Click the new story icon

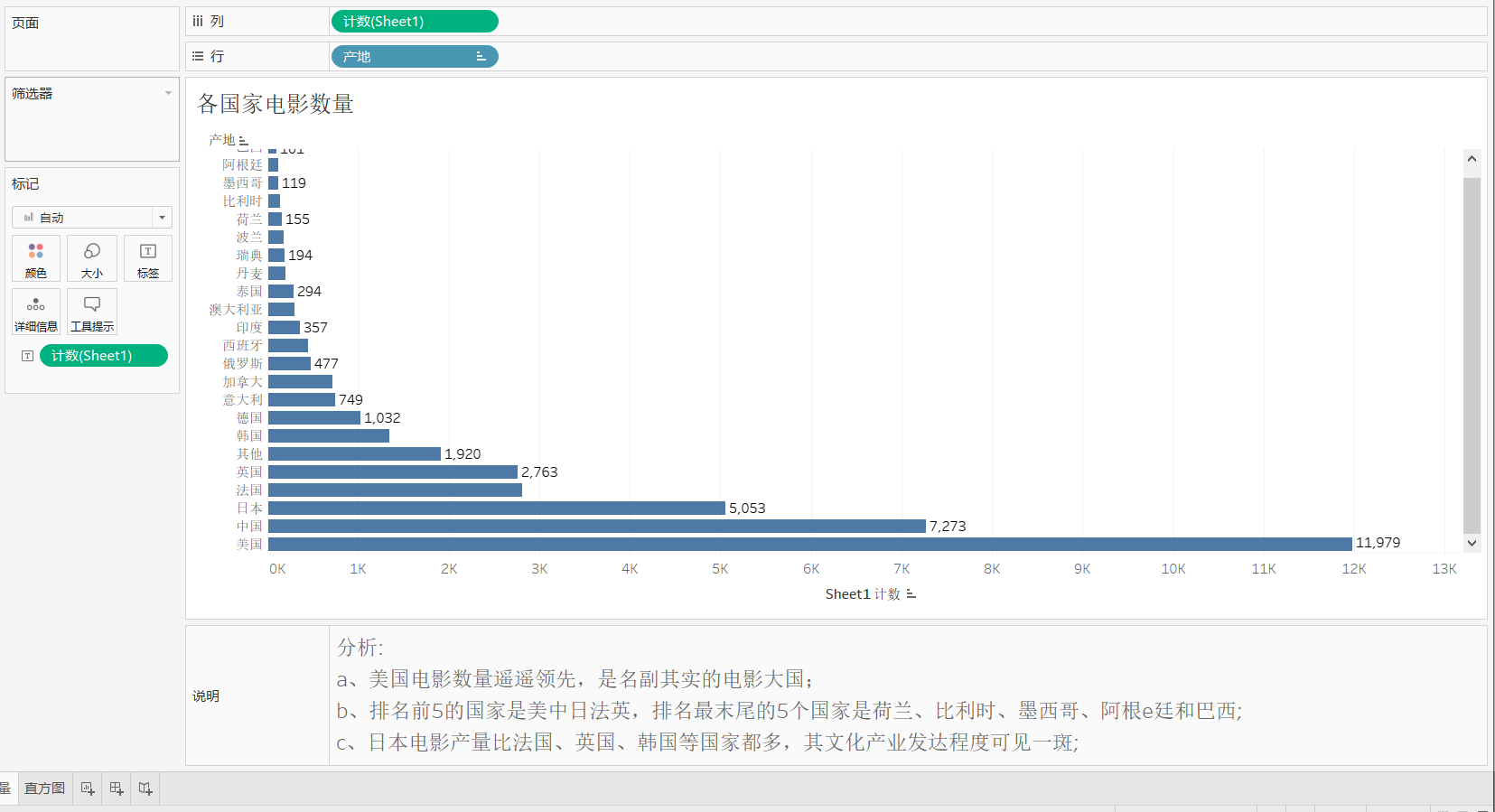pyautogui.click(x=145, y=789)
